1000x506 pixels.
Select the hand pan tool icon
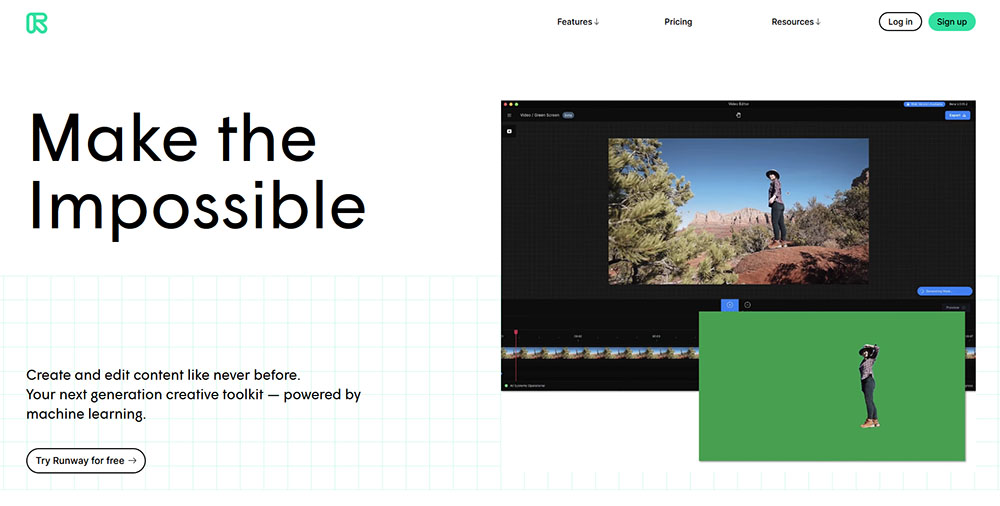pyautogui.click(x=739, y=115)
